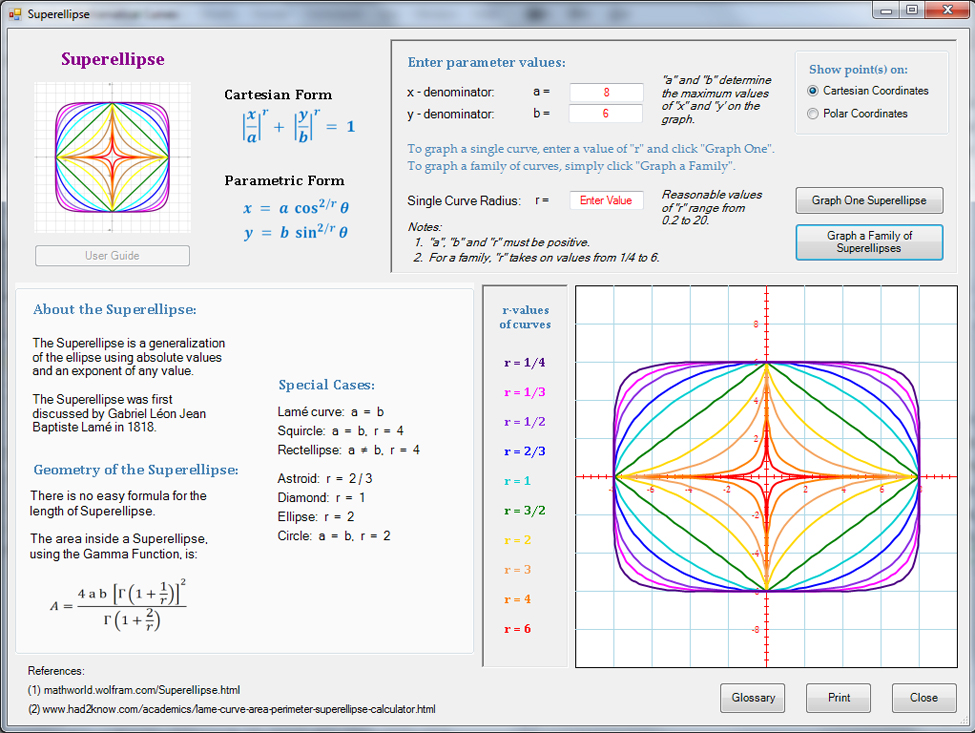The width and height of the screenshot is (975, 733).
Task: Select Polar Coordinates radio button
Action: pos(813,114)
